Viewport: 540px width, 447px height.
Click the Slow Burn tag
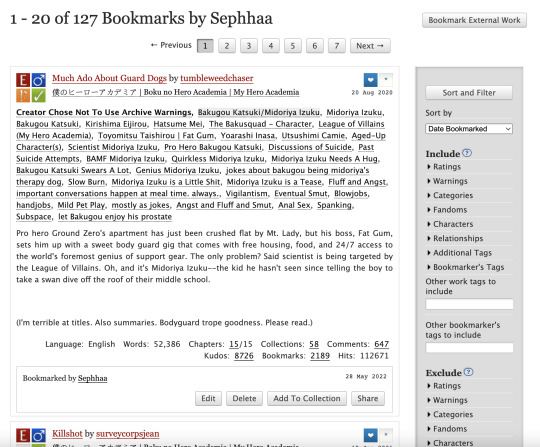pos(86,182)
